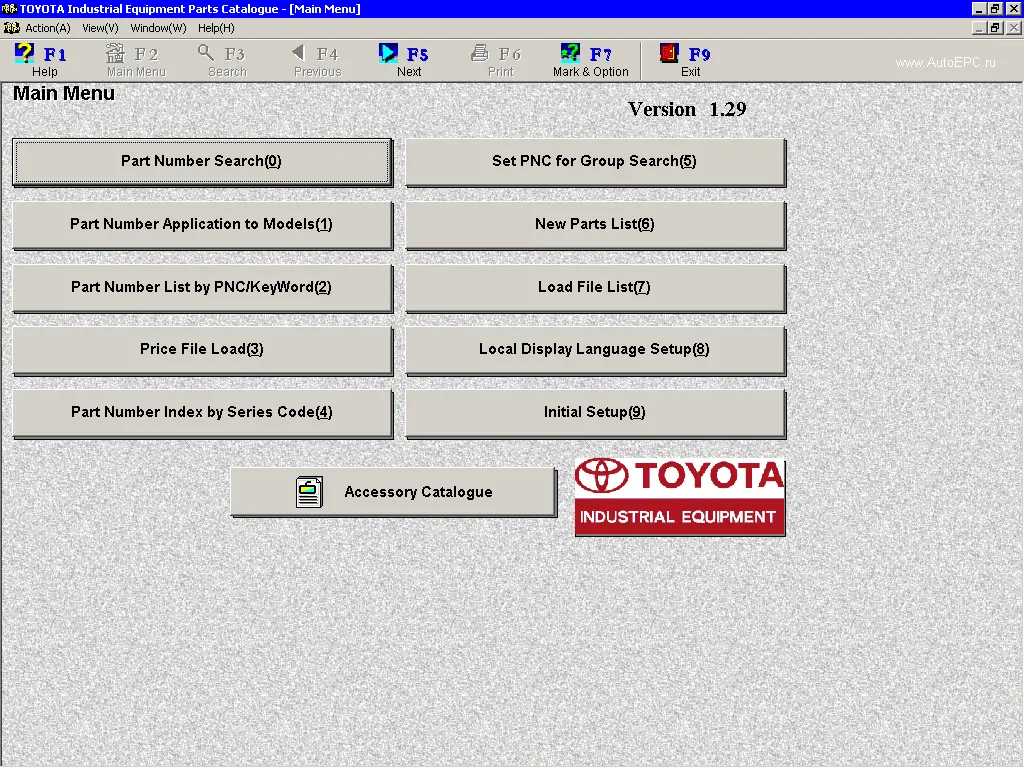Open Part Number Search(0)
Screen dimensions: 1024x768
pos(202,162)
